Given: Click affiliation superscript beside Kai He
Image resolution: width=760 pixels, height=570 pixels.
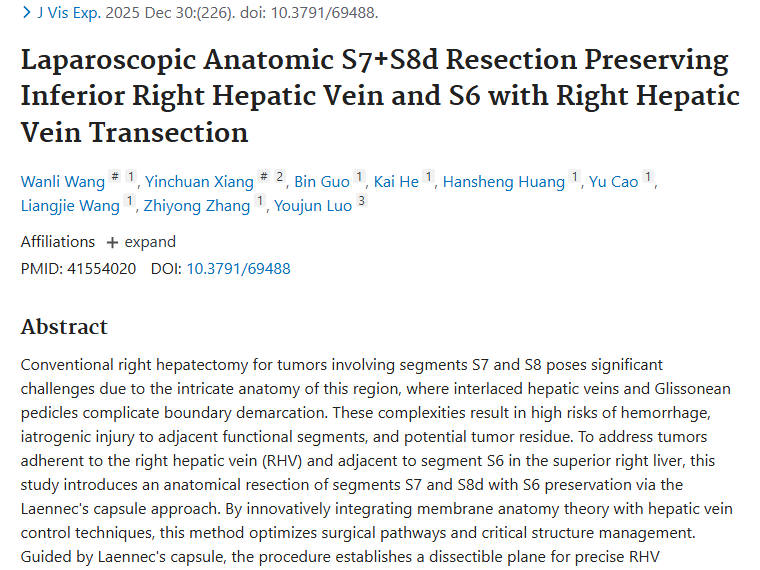Looking at the screenshot, I should click(x=429, y=178).
